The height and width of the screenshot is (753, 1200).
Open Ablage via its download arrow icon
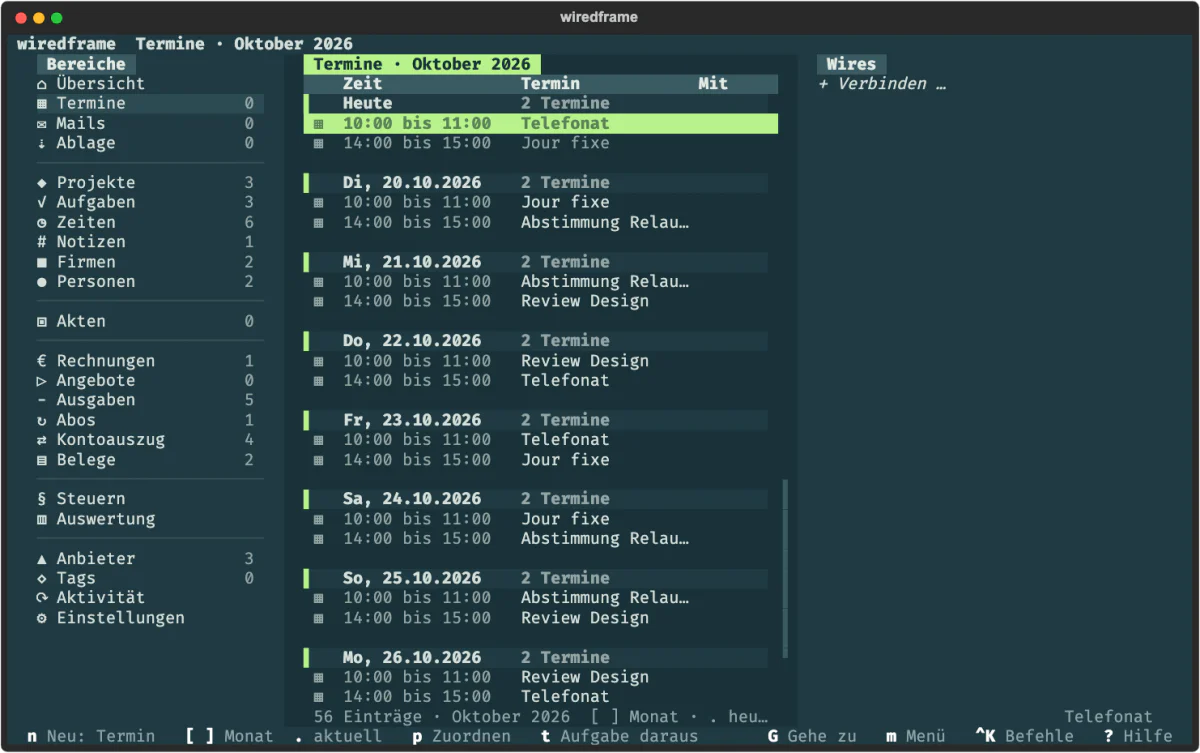[x=42, y=144]
